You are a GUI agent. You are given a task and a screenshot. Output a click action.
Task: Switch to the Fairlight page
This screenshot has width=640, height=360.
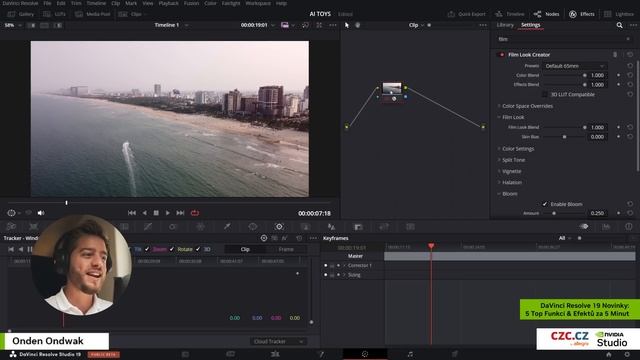[410, 354]
